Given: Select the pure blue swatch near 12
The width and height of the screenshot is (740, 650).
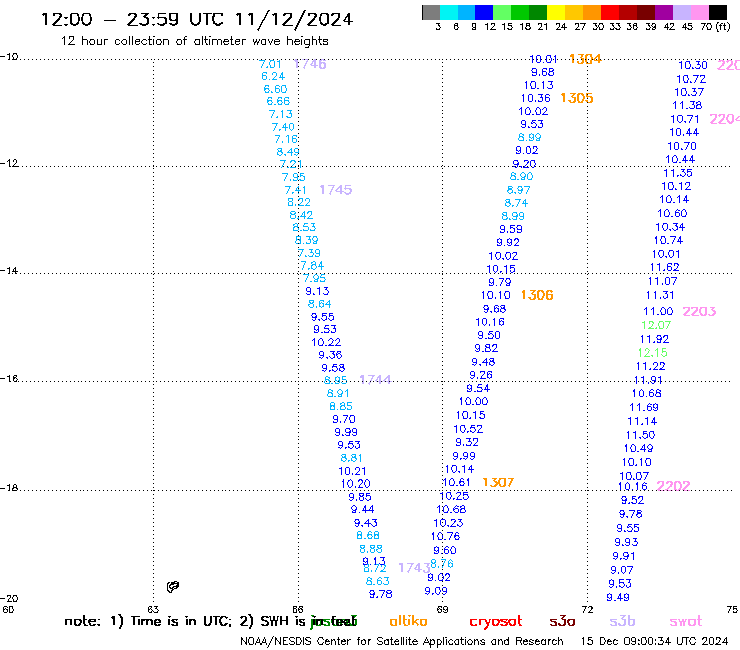Looking at the screenshot, I should pos(484,12).
